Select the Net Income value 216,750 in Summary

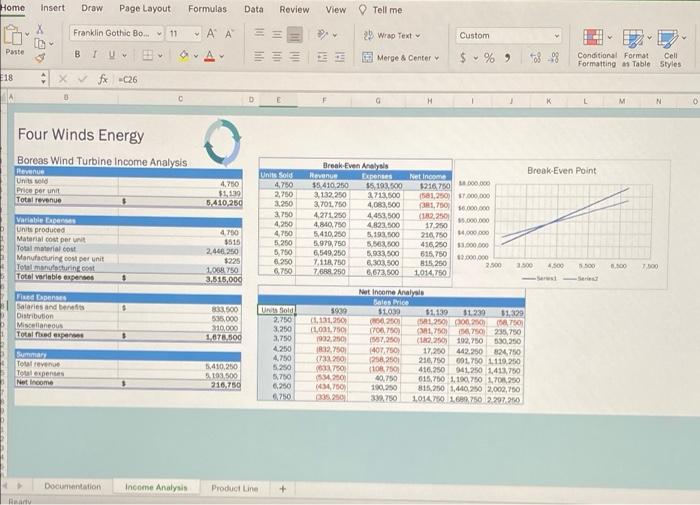(x=225, y=385)
